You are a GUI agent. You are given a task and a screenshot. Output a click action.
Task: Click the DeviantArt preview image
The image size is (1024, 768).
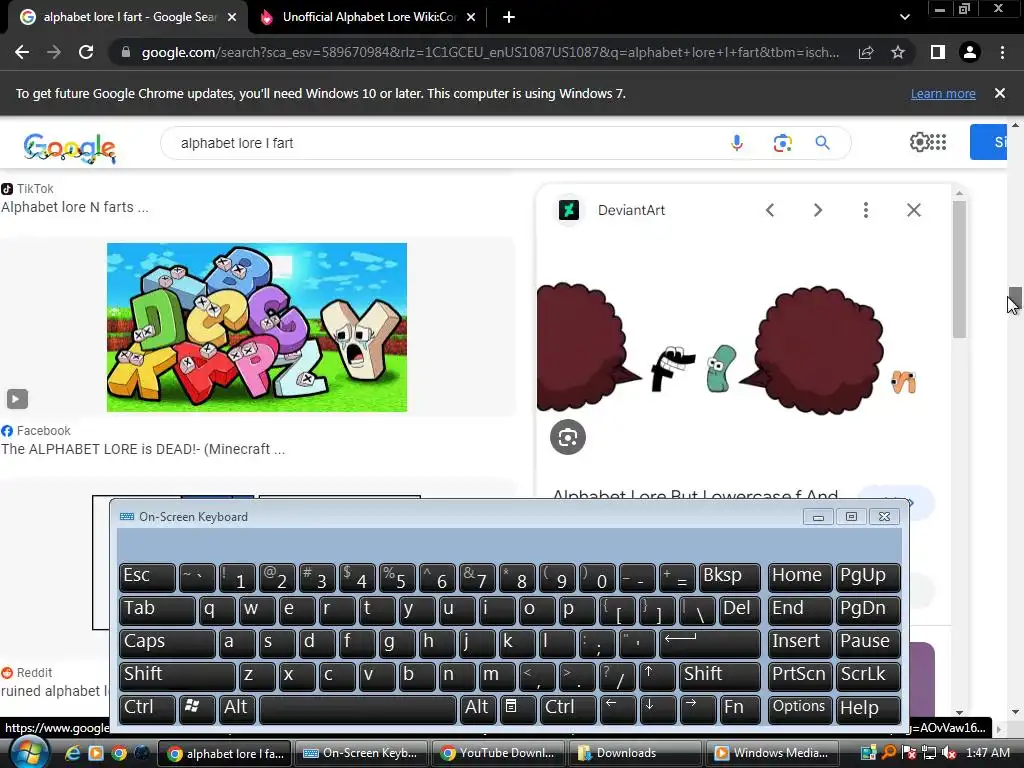click(x=729, y=348)
